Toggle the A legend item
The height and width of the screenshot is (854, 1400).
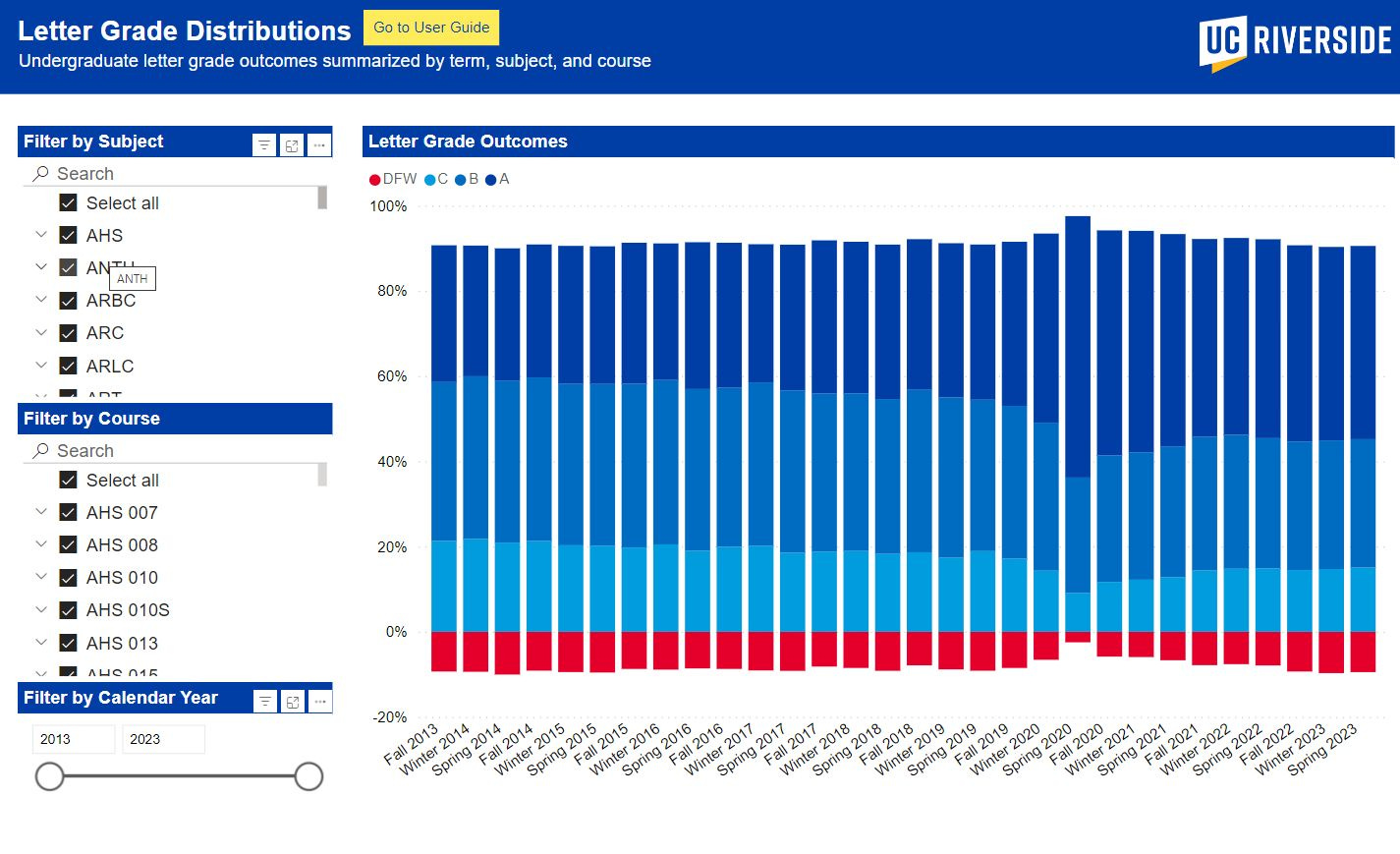[499, 179]
